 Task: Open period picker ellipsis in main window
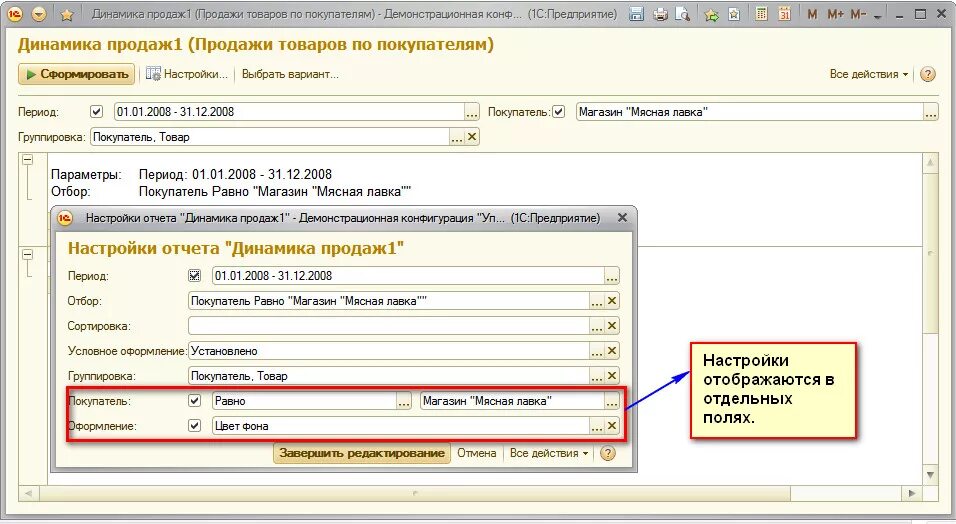point(472,112)
